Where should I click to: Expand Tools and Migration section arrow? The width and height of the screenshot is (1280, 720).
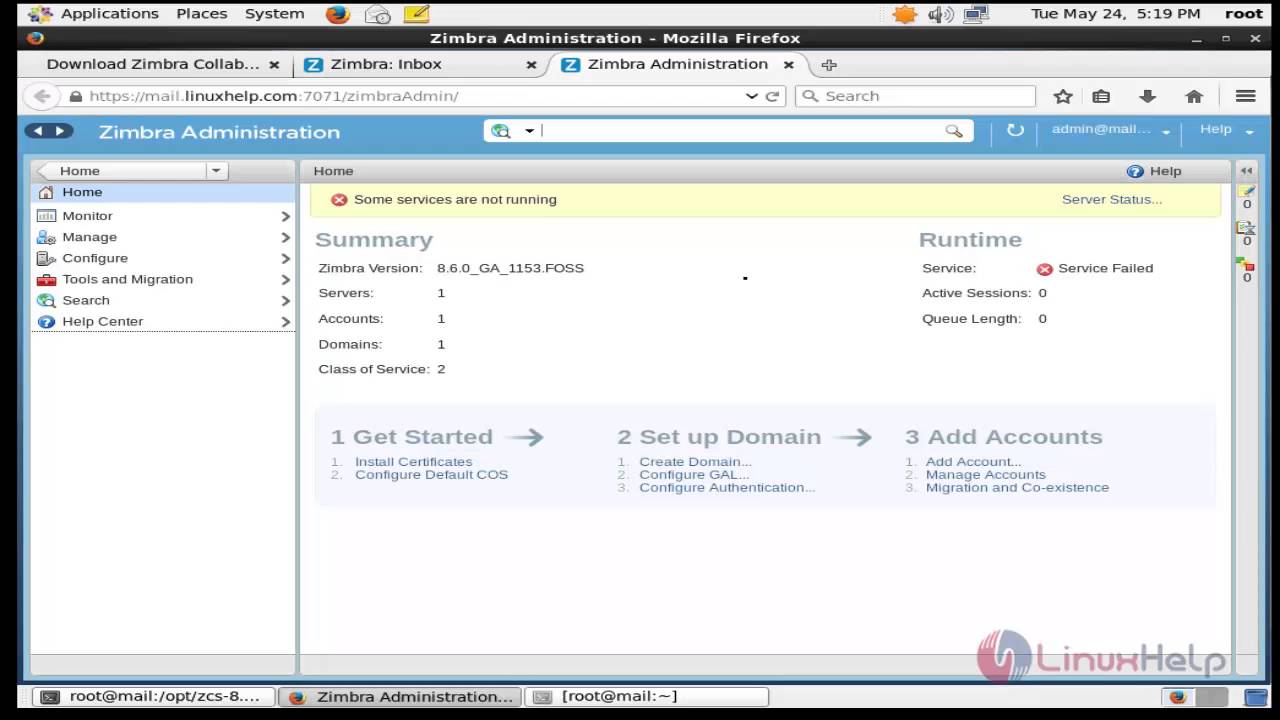285,280
